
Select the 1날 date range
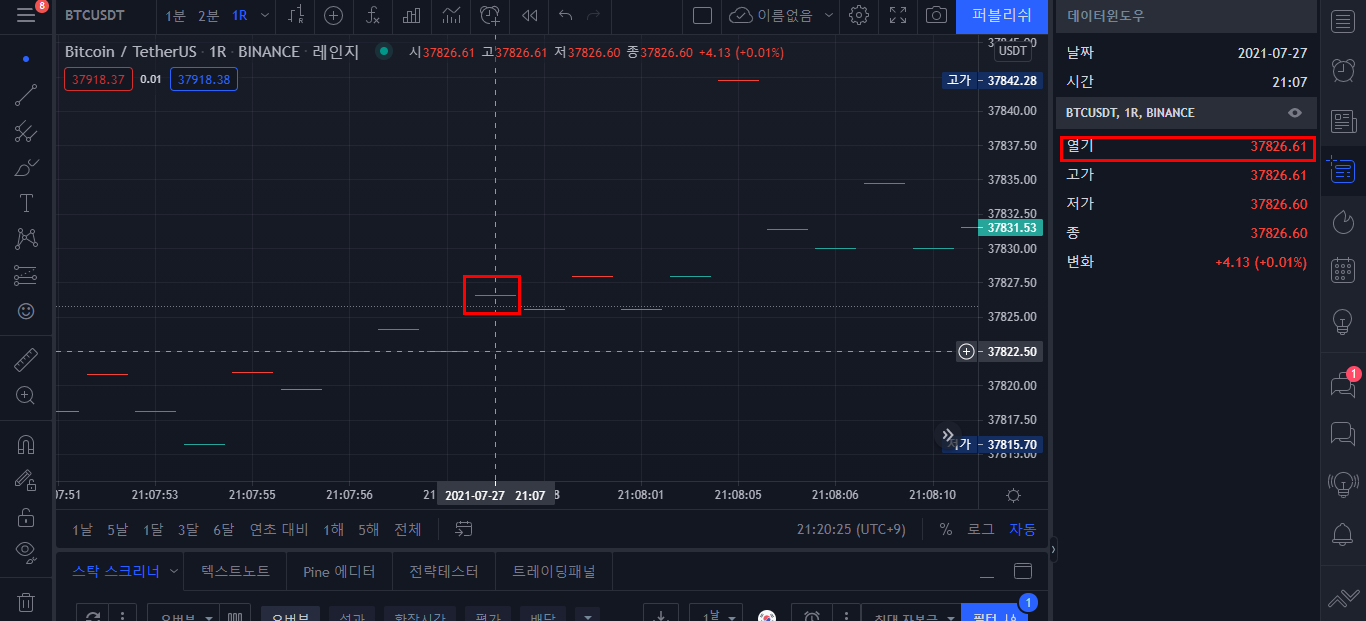pyautogui.click(x=83, y=529)
